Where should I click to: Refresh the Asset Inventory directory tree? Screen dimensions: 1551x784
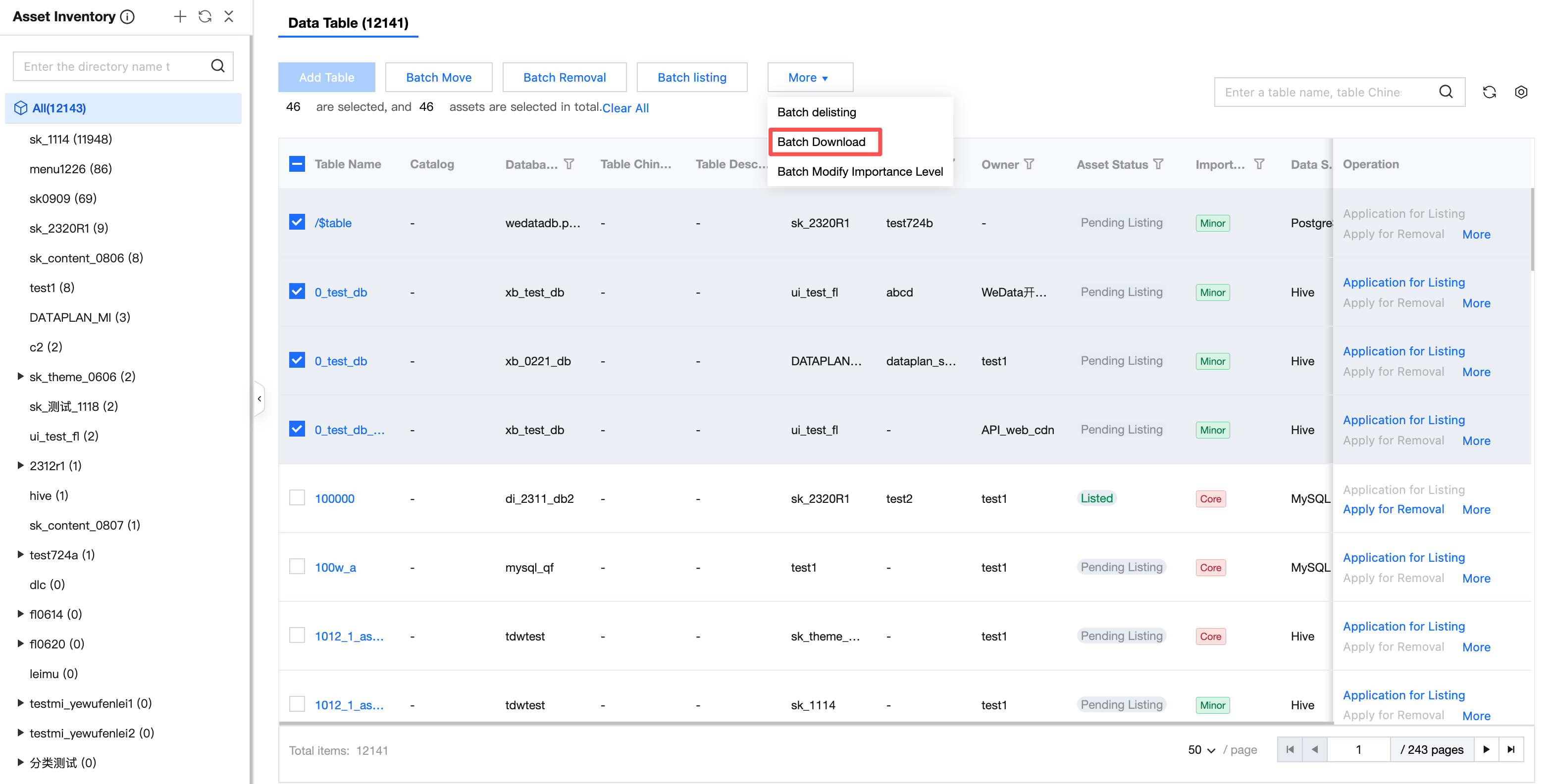click(205, 16)
